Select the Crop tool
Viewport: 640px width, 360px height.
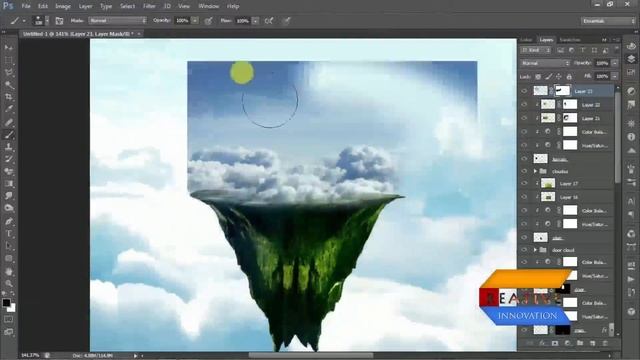click(x=9, y=97)
